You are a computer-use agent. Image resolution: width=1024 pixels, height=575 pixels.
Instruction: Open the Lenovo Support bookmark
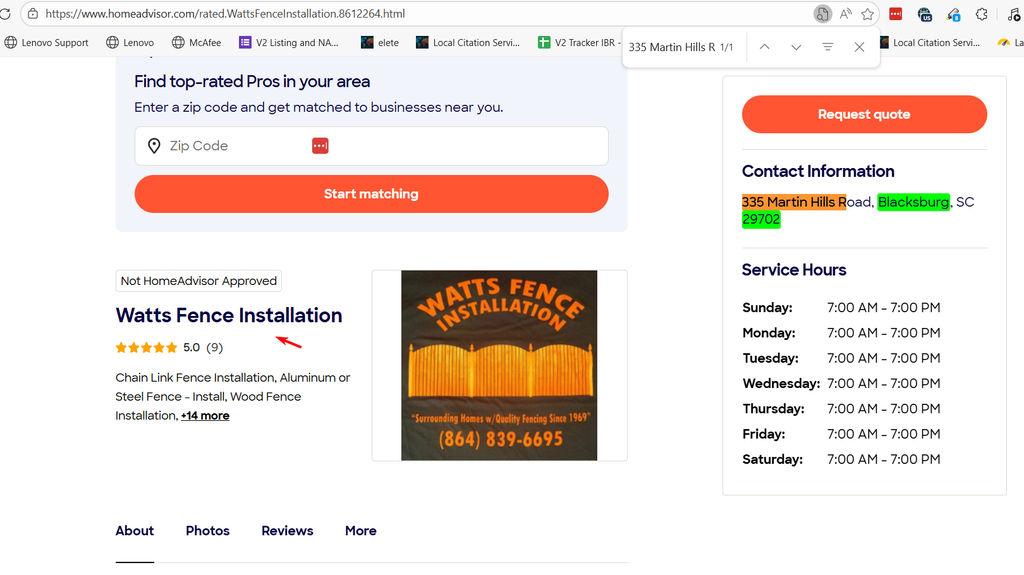pos(46,42)
